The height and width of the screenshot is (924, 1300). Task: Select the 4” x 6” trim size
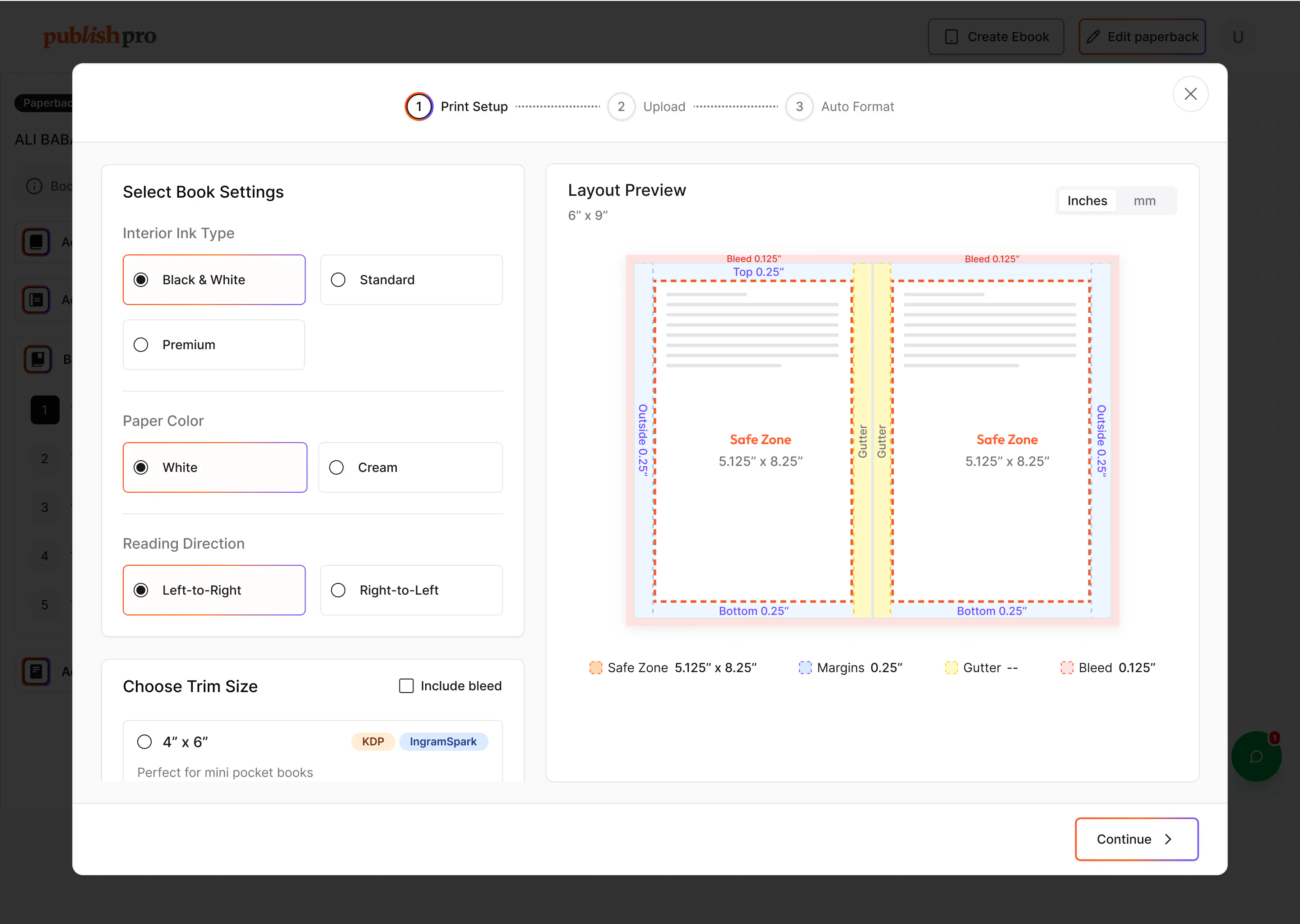[144, 741]
